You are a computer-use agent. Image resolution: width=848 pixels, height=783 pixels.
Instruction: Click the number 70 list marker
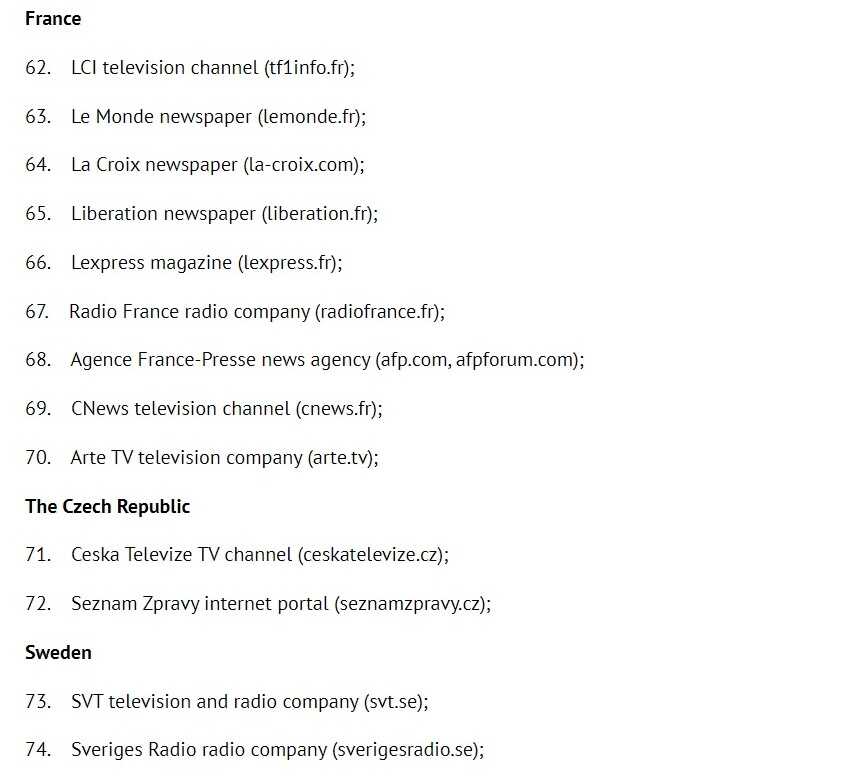point(38,458)
